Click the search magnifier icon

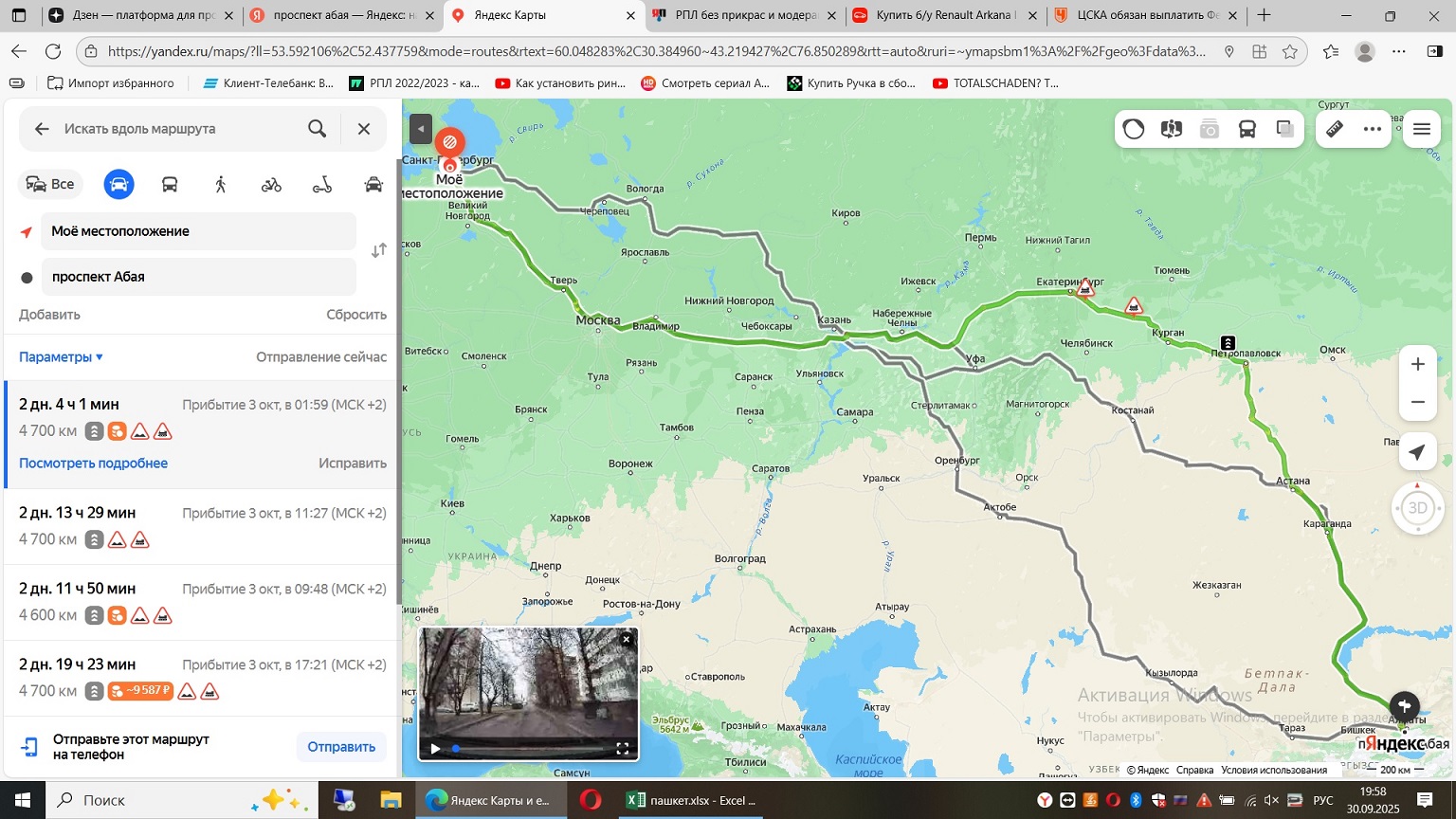tap(318, 129)
